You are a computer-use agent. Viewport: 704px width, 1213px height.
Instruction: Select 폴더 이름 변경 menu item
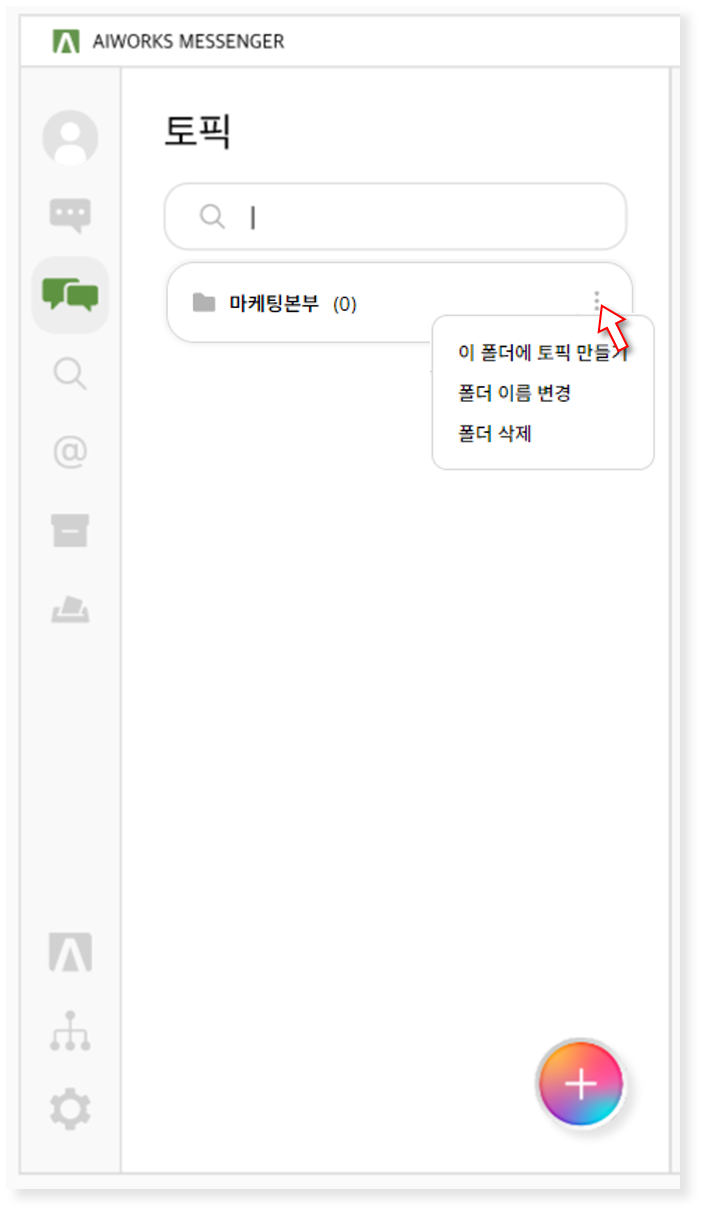pos(514,393)
